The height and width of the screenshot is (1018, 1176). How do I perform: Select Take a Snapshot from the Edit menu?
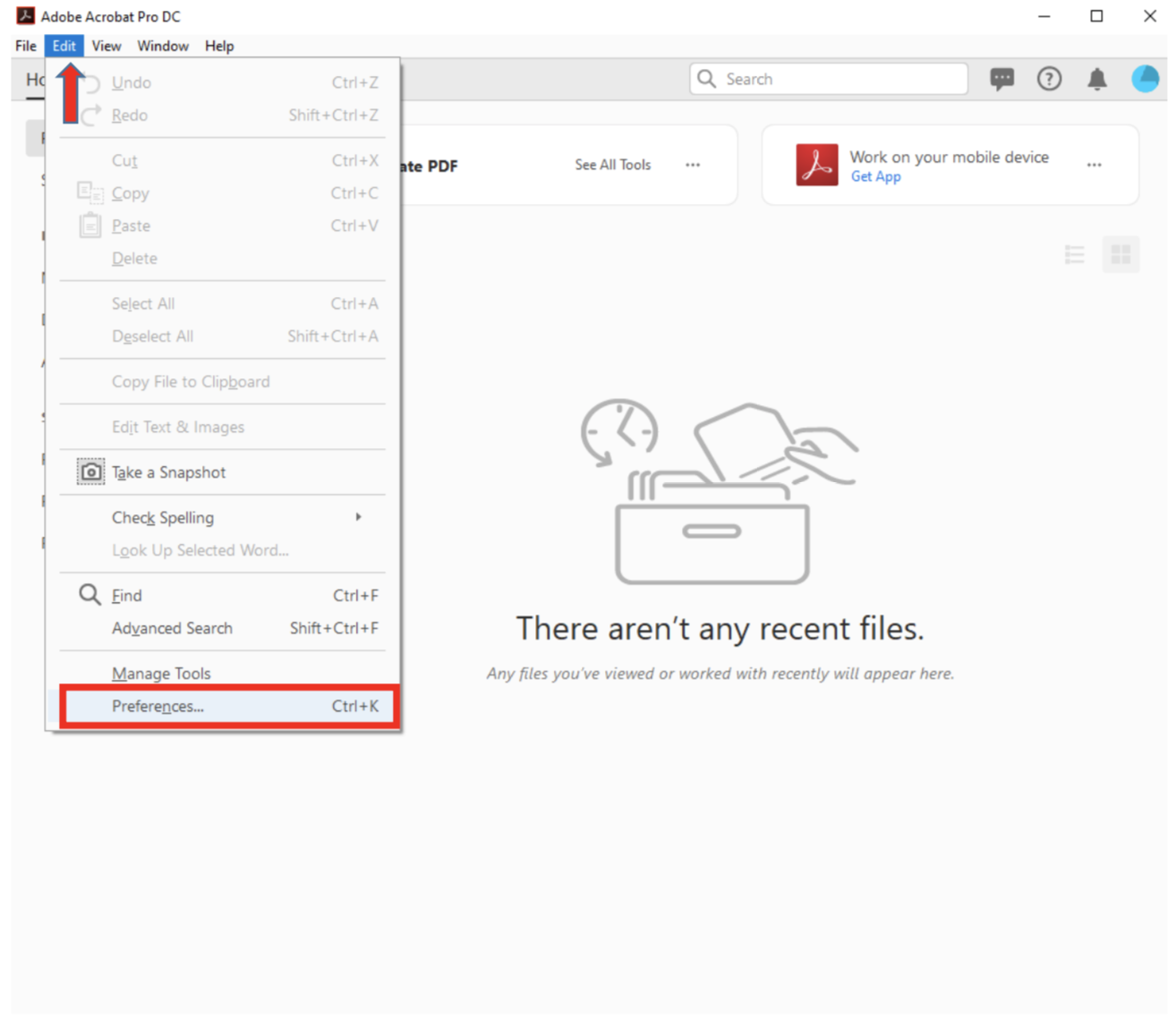[x=169, y=472]
